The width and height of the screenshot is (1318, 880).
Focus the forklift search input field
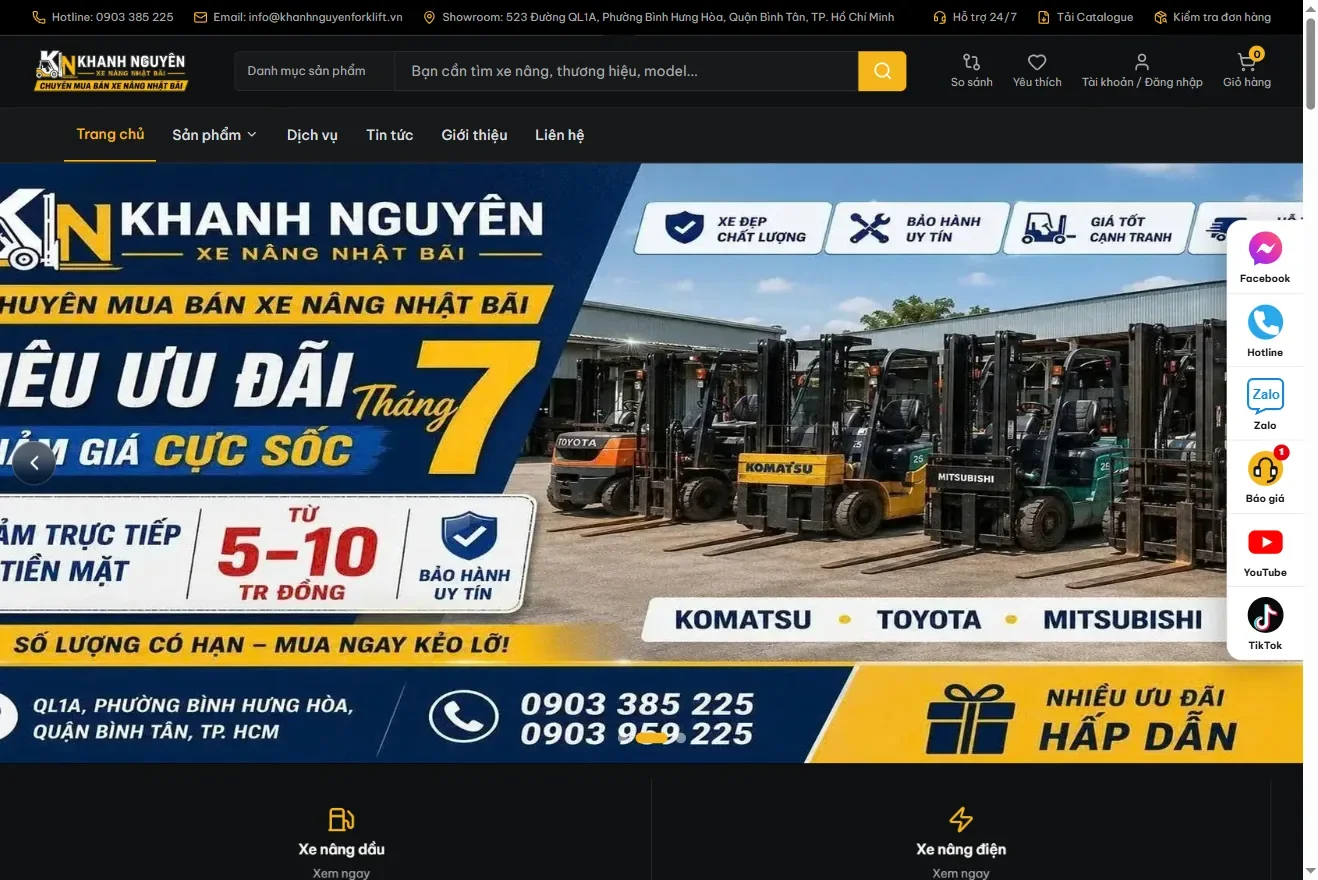click(x=626, y=71)
